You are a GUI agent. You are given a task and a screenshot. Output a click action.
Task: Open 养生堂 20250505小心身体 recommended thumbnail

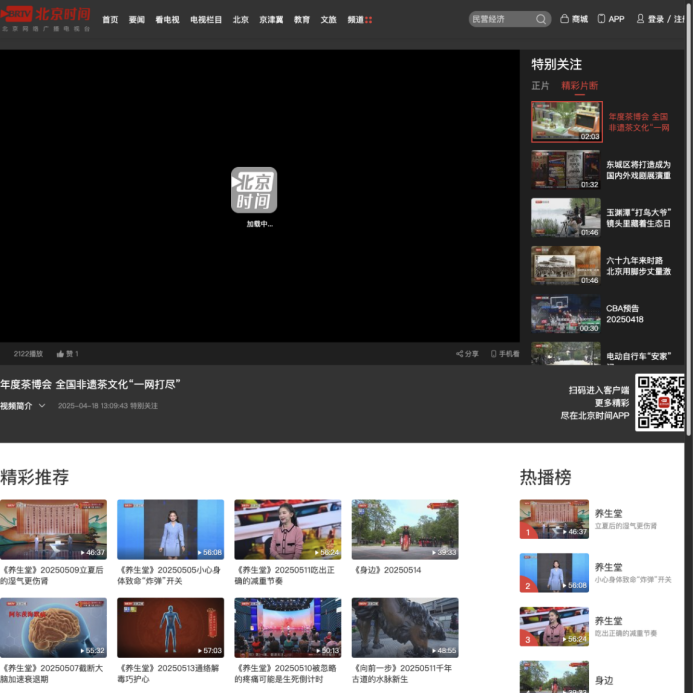[x=171, y=529]
